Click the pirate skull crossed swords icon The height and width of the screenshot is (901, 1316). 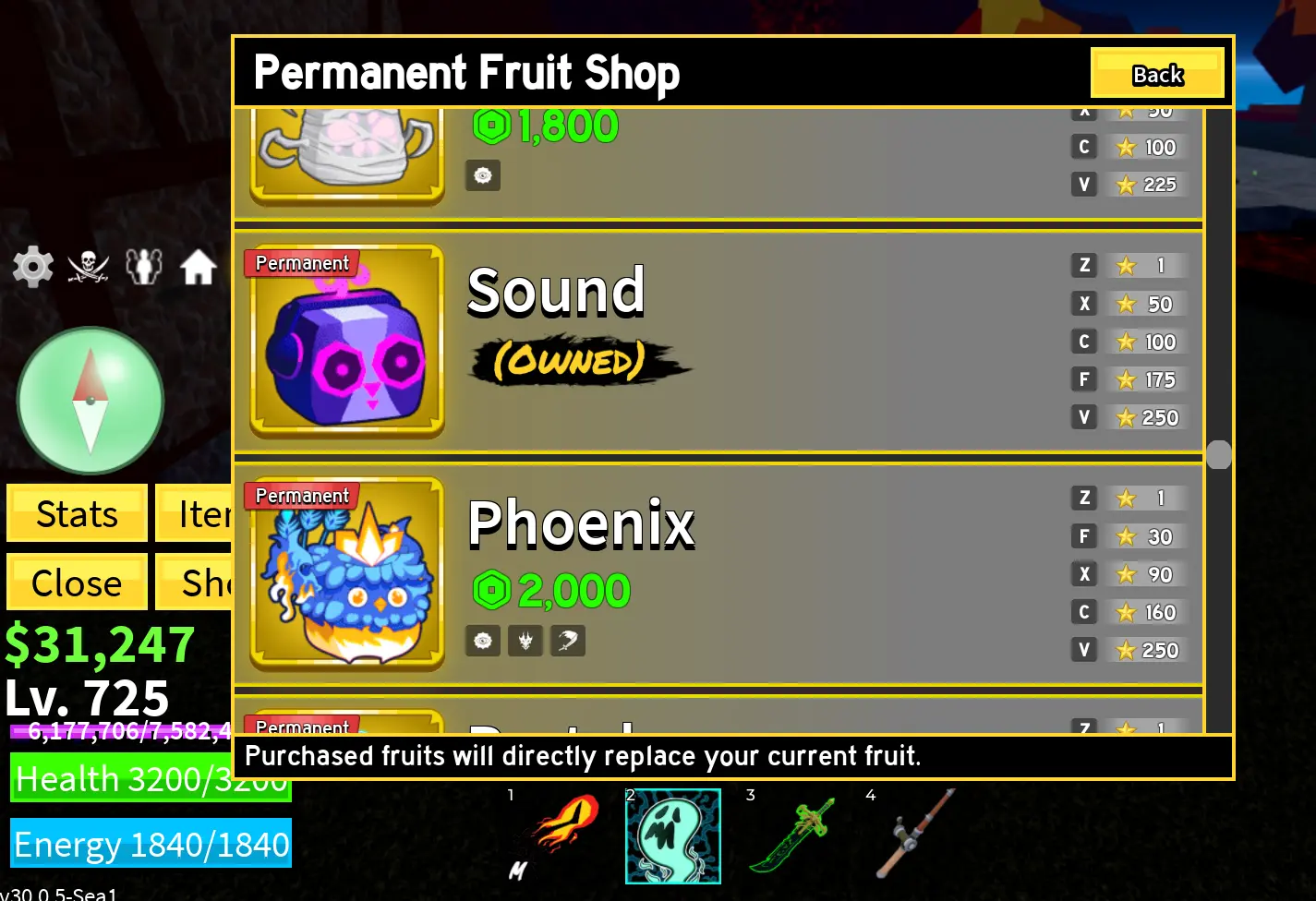[89, 267]
